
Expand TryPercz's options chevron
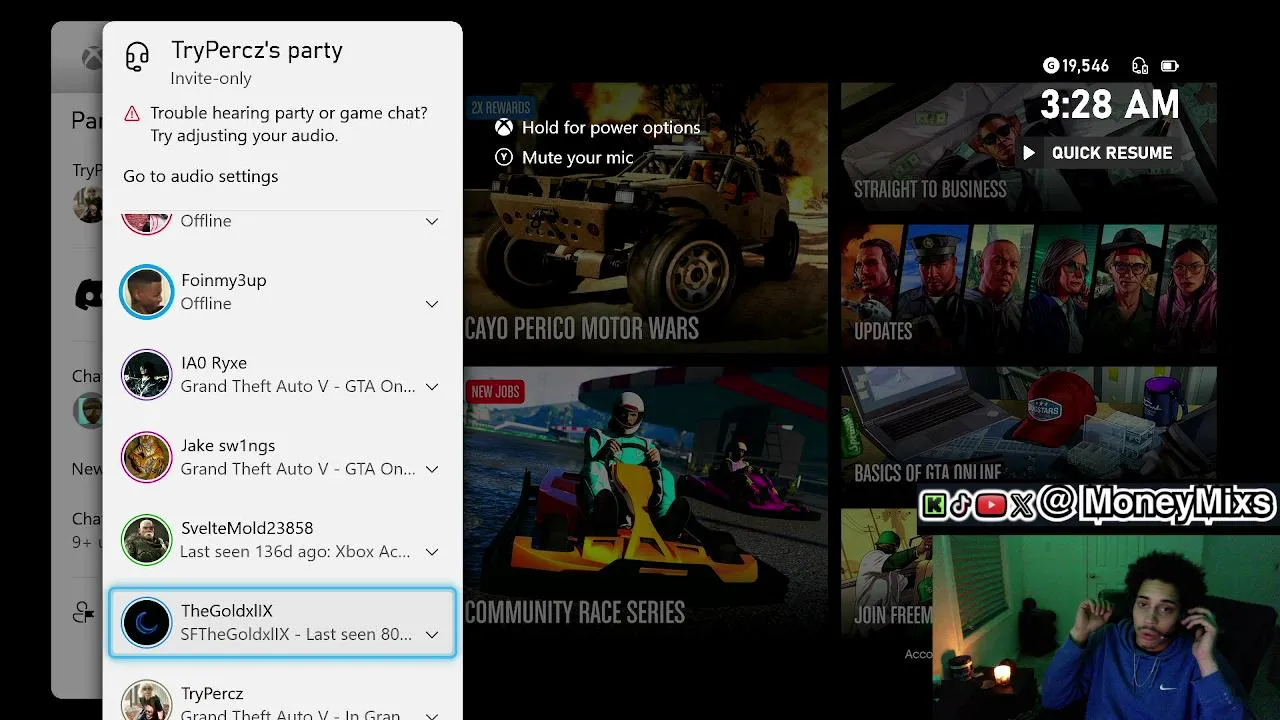(x=432, y=716)
